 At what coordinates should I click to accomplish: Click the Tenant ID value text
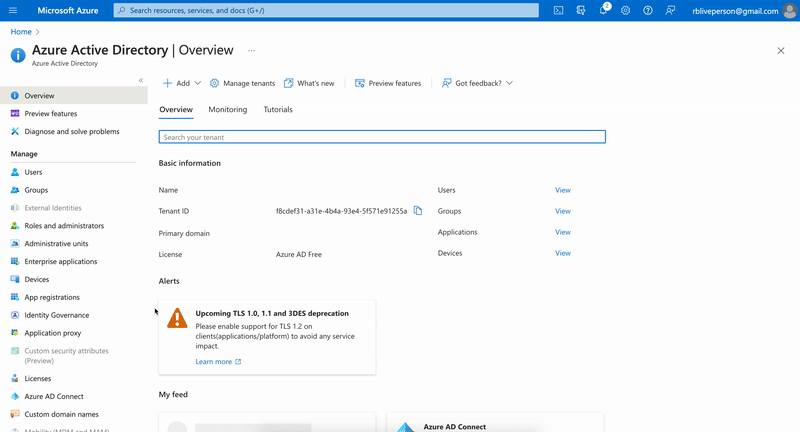tap(341, 211)
